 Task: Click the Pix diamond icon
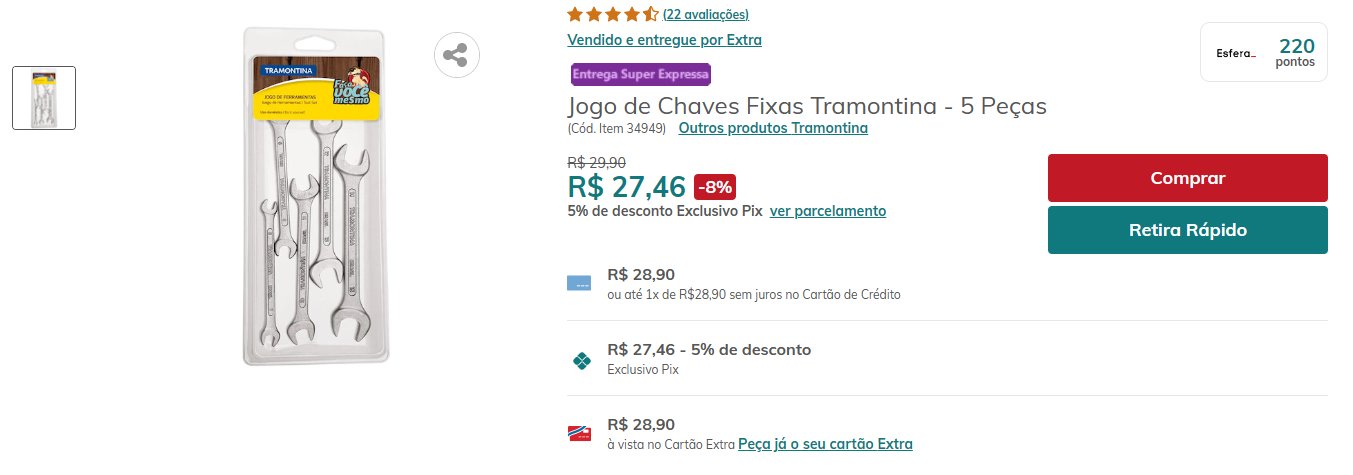point(580,360)
